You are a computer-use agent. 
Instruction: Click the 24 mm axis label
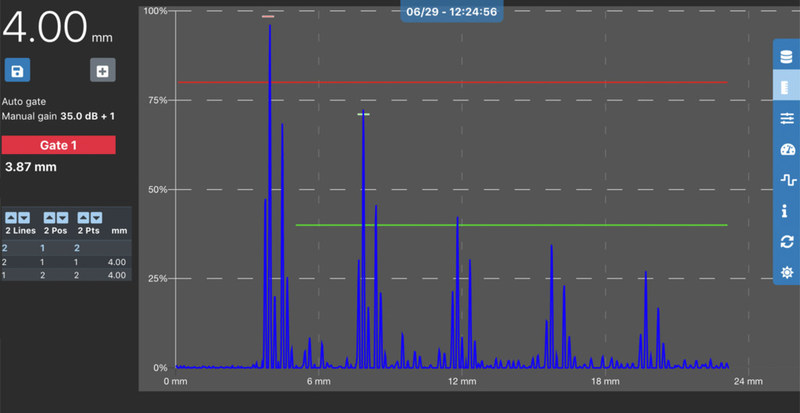[x=749, y=381]
